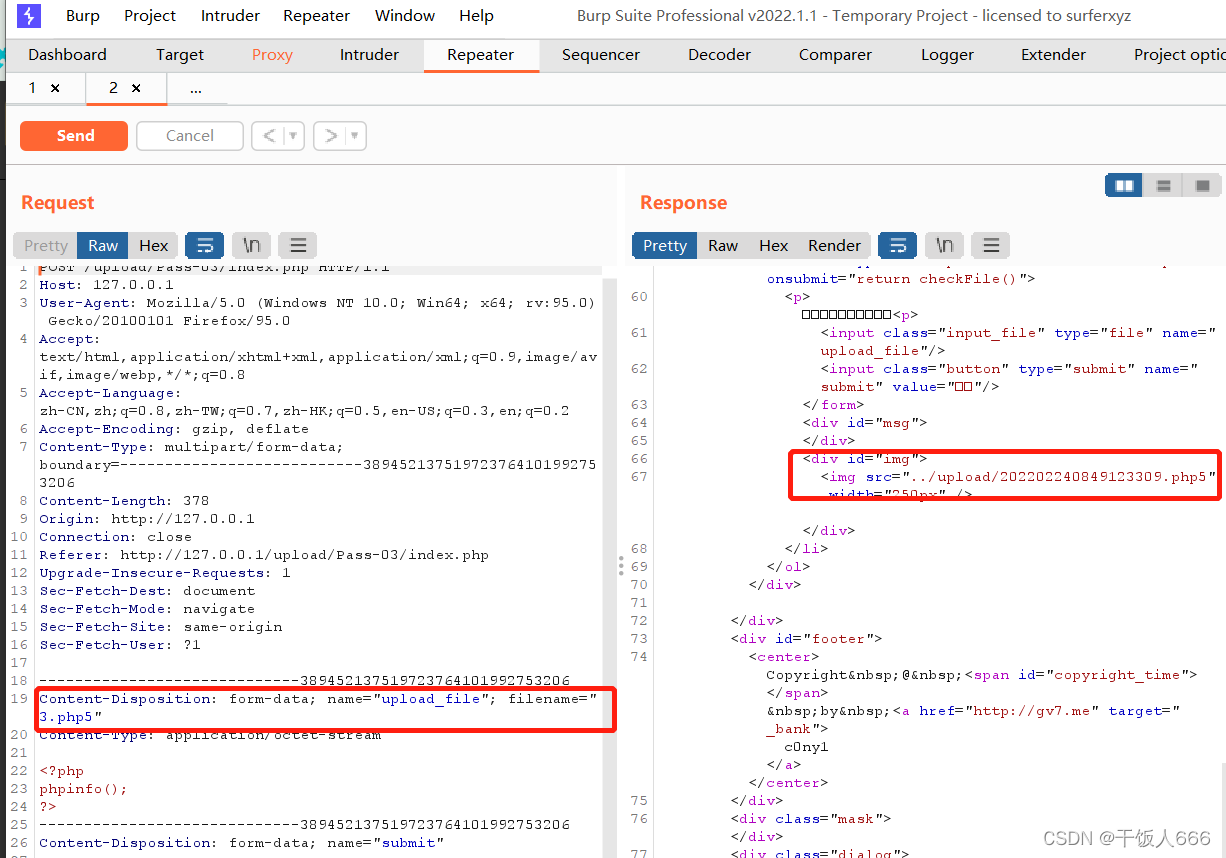
Task: Switch to the Extender tab
Action: 1053,55
